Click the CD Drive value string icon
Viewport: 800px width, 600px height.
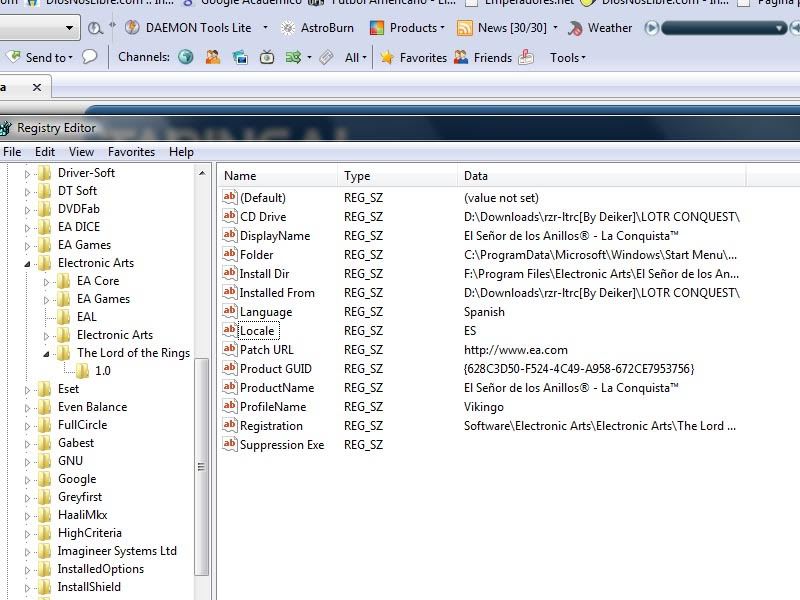[230, 216]
